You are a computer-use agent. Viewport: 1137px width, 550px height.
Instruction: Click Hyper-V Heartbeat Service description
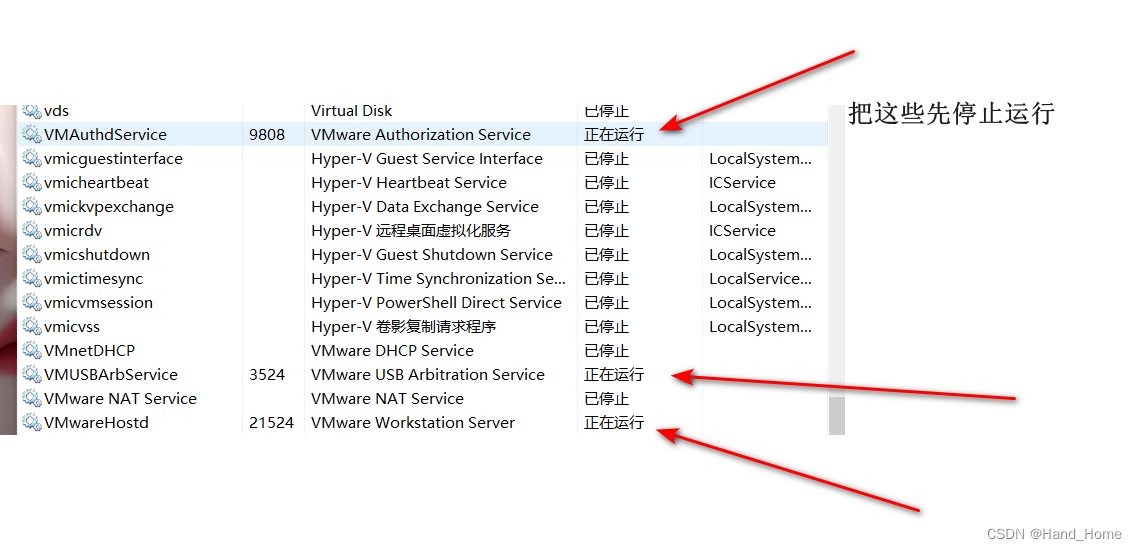[x=409, y=182]
